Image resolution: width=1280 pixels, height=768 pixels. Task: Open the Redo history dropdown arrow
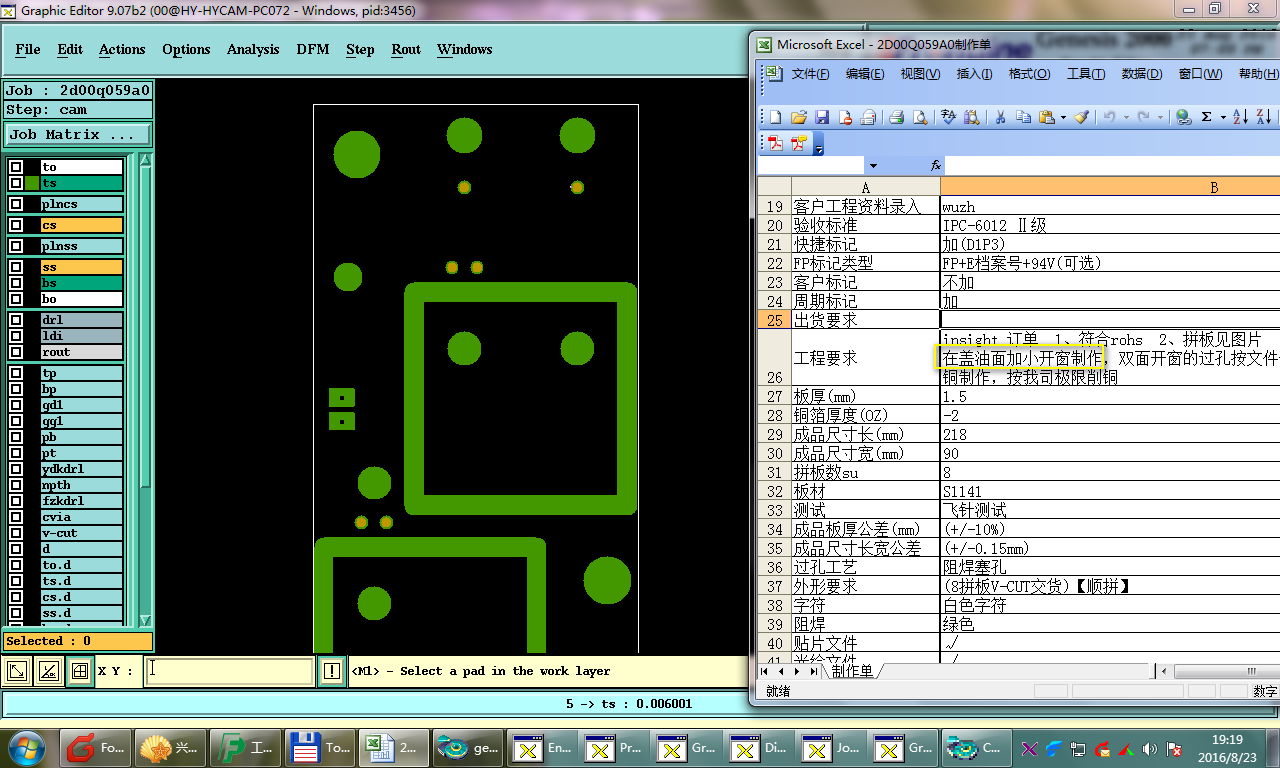pos(1160,117)
